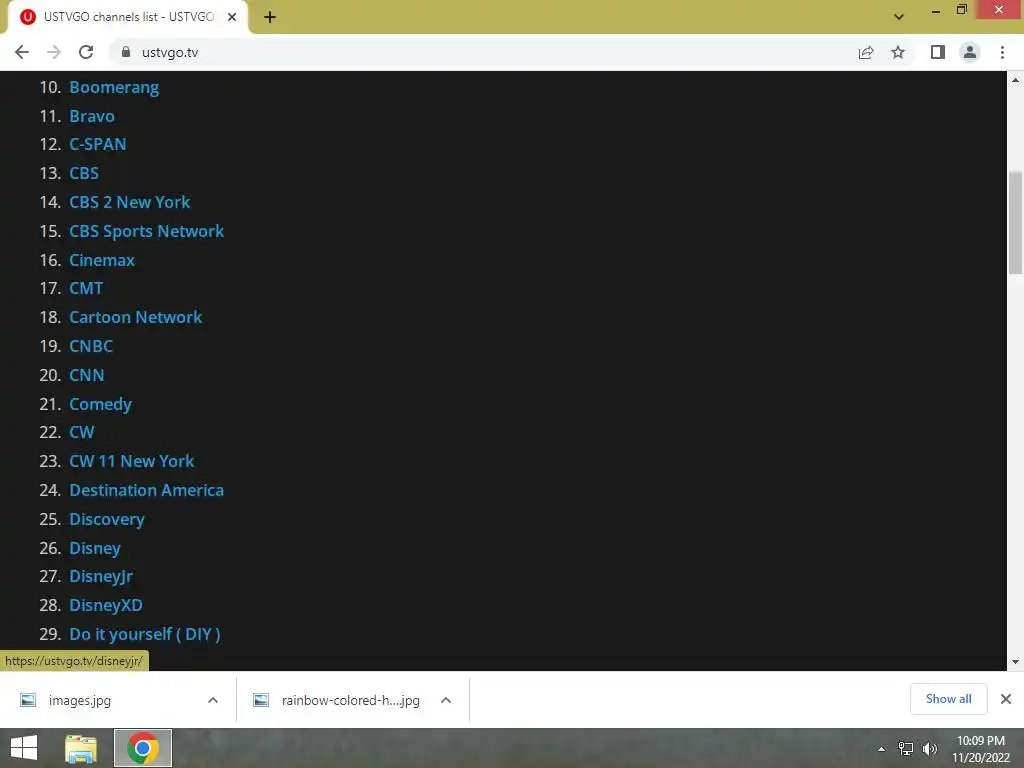This screenshot has height=768, width=1024.
Task: Expand options for rainbow-colored-h....jpg download
Action: (x=446, y=700)
